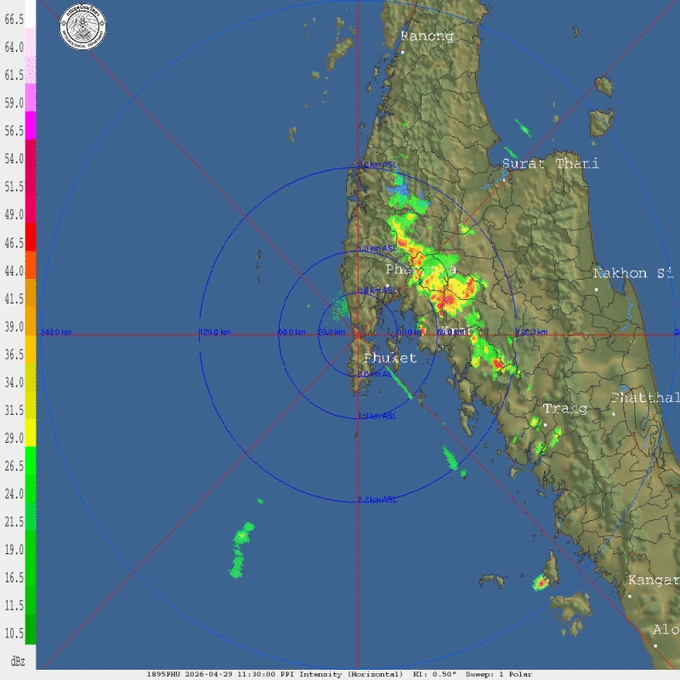
Task: Click the white Ranong city marker dot
Action: coord(402,50)
